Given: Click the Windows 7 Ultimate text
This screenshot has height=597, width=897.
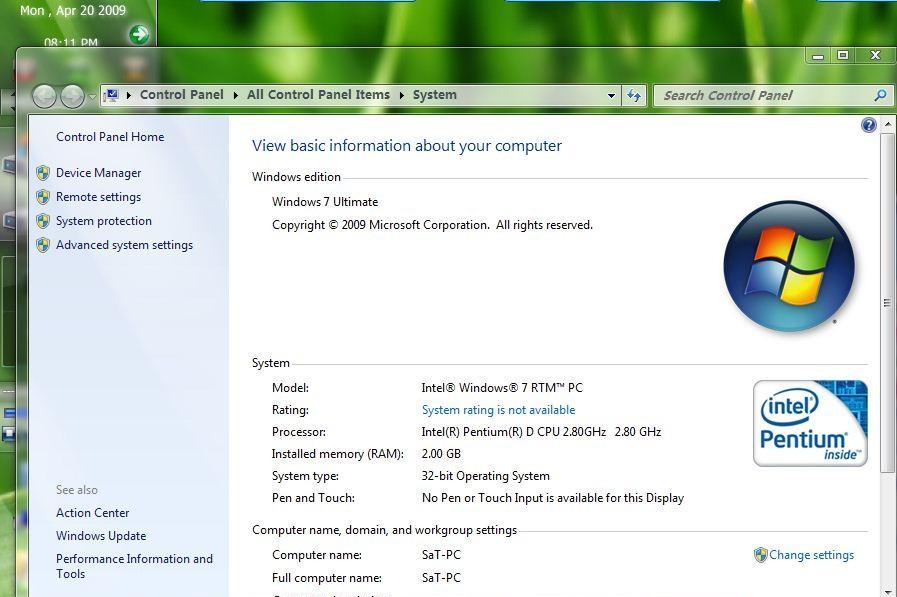Looking at the screenshot, I should point(325,202).
